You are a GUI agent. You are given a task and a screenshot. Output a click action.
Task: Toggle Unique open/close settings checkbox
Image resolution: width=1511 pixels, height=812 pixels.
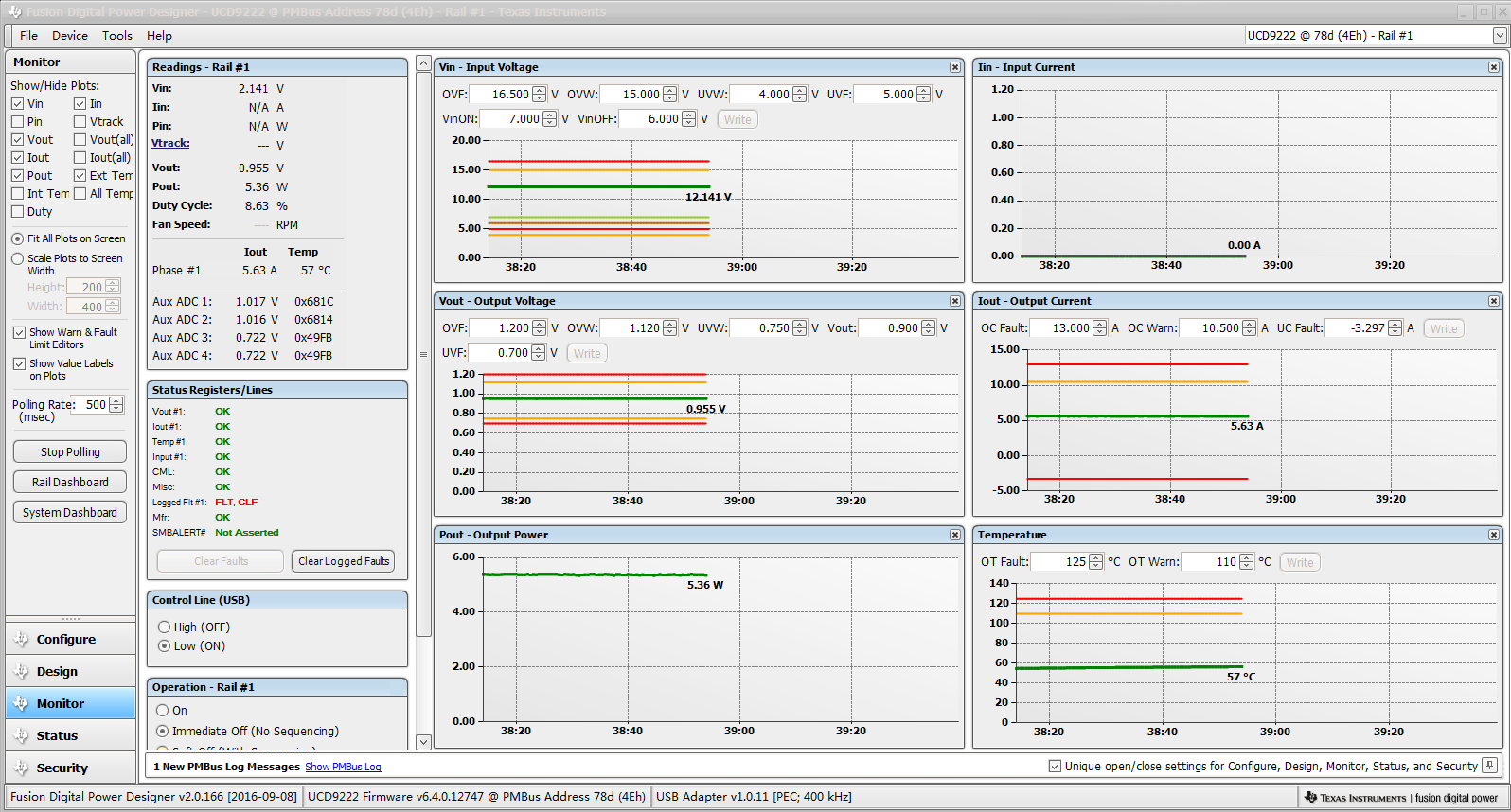tap(1055, 767)
